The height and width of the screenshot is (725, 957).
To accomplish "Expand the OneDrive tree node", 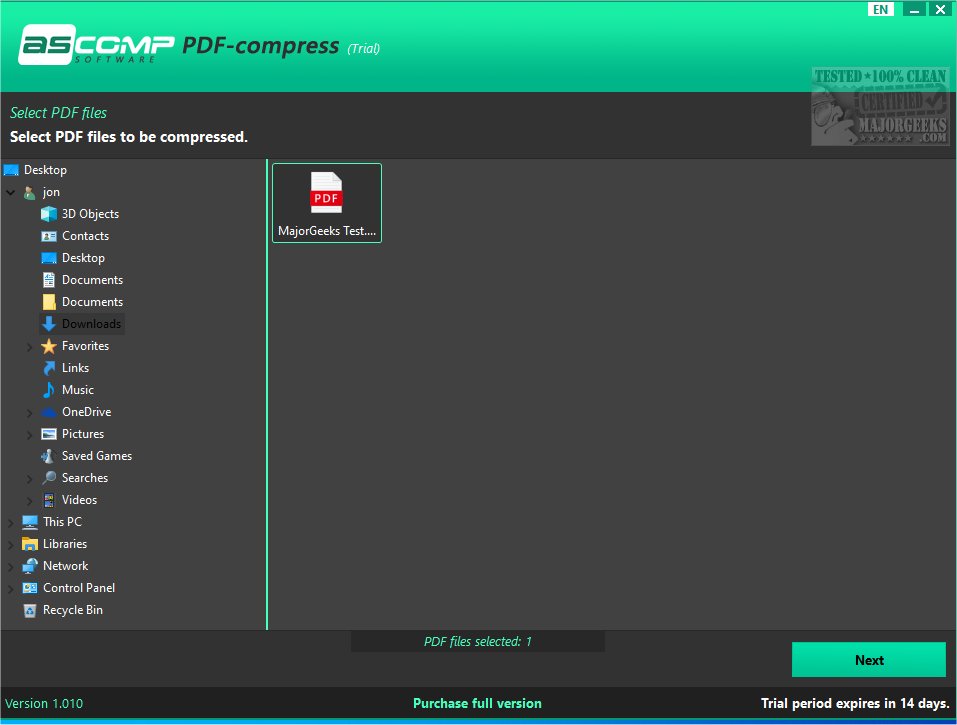I will tap(30, 411).
